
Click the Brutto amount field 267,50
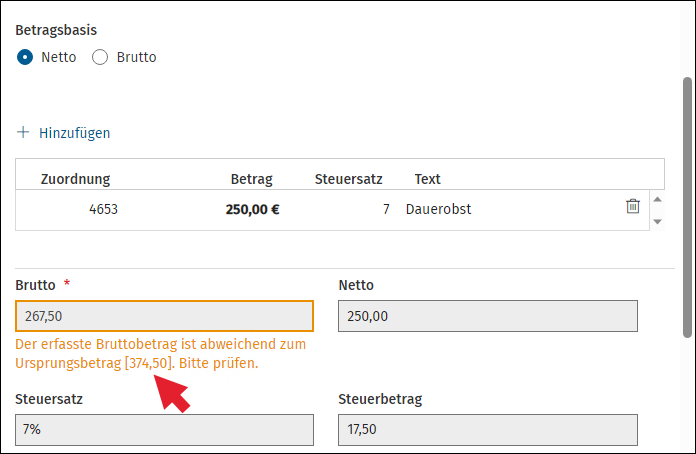pos(164,316)
